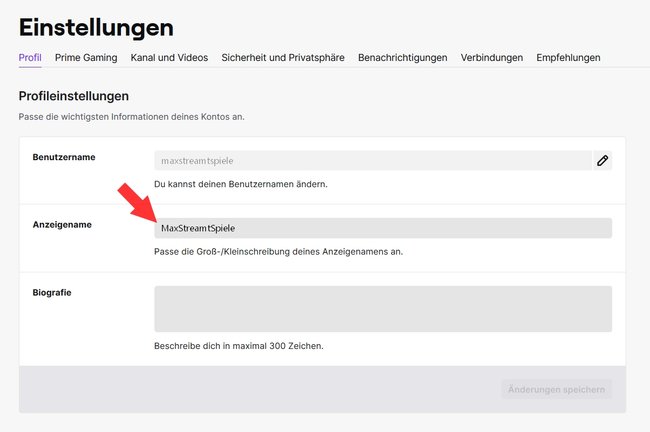Click 'Passe die wichtigsten Informationen' description
The width and height of the screenshot is (650, 432).
[x=131, y=117]
